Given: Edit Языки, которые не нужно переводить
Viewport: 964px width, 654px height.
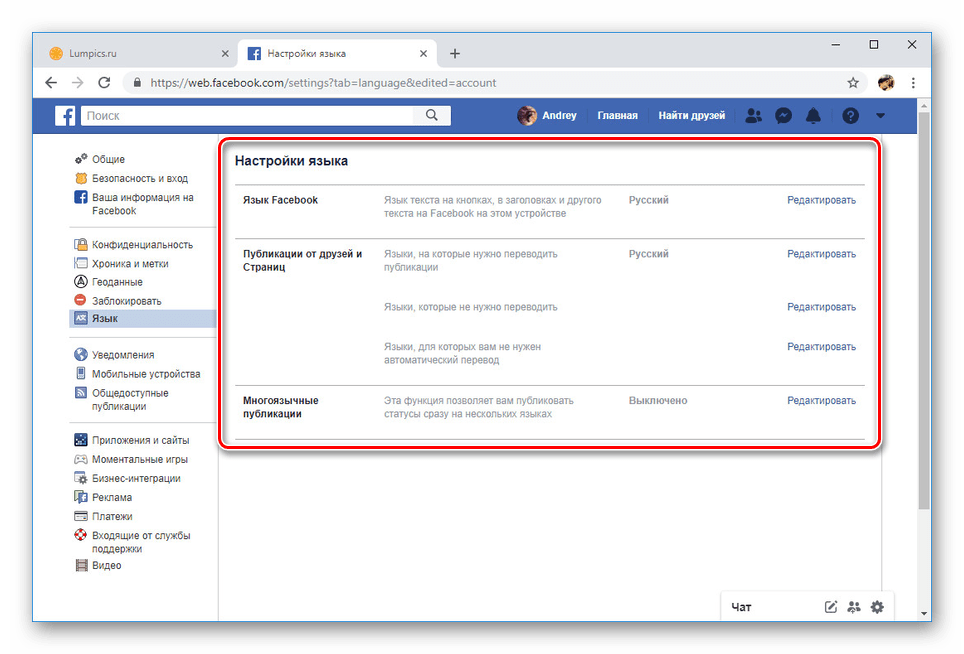Looking at the screenshot, I should click(x=821, y=307).
